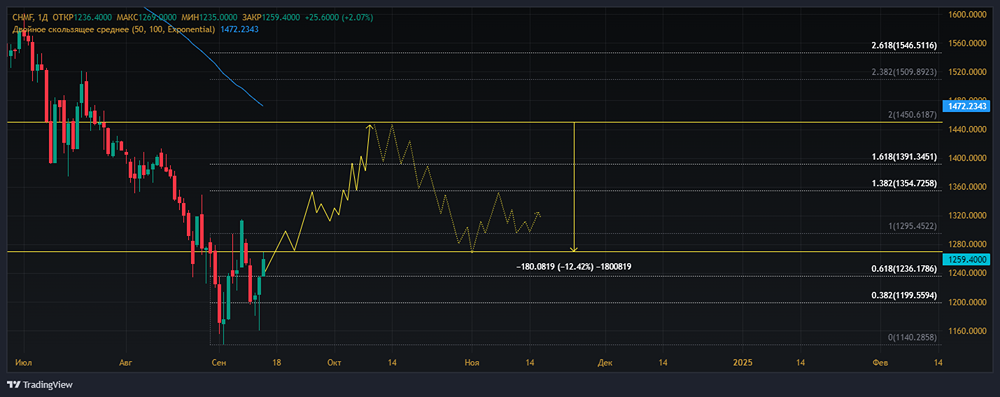Click the 1520.0000 price scale value
Screen dimensions: 1000x397
(966, 72)
